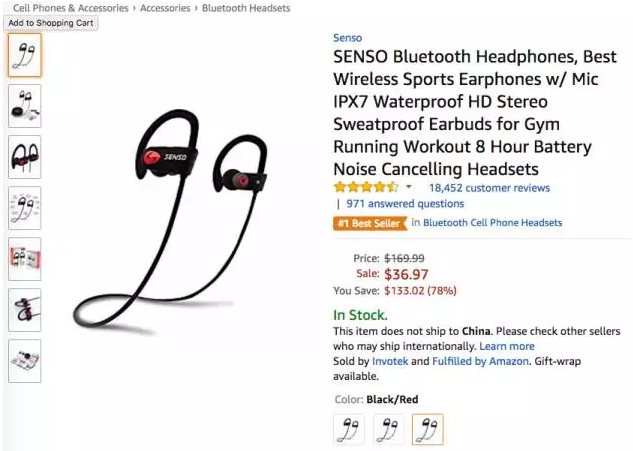Go to Accessories breadcrumb category
Image resolution: width=633 pixels, height=451 pixels.
[165, 8]
